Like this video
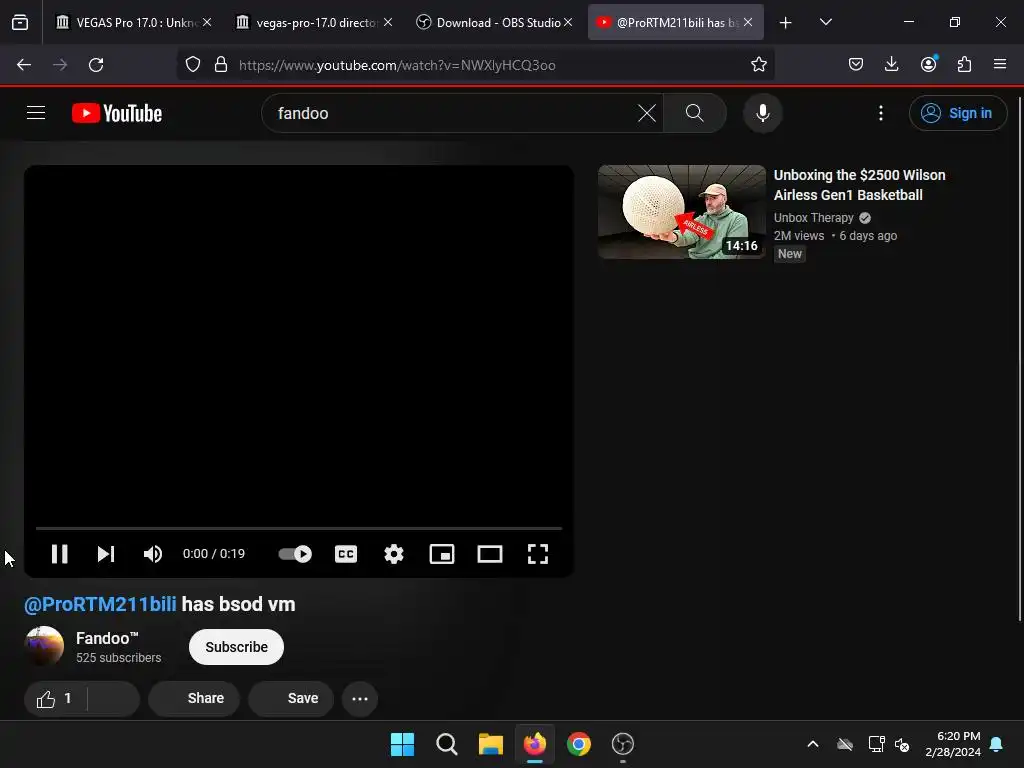1024x768 pixels. (56, 699)
